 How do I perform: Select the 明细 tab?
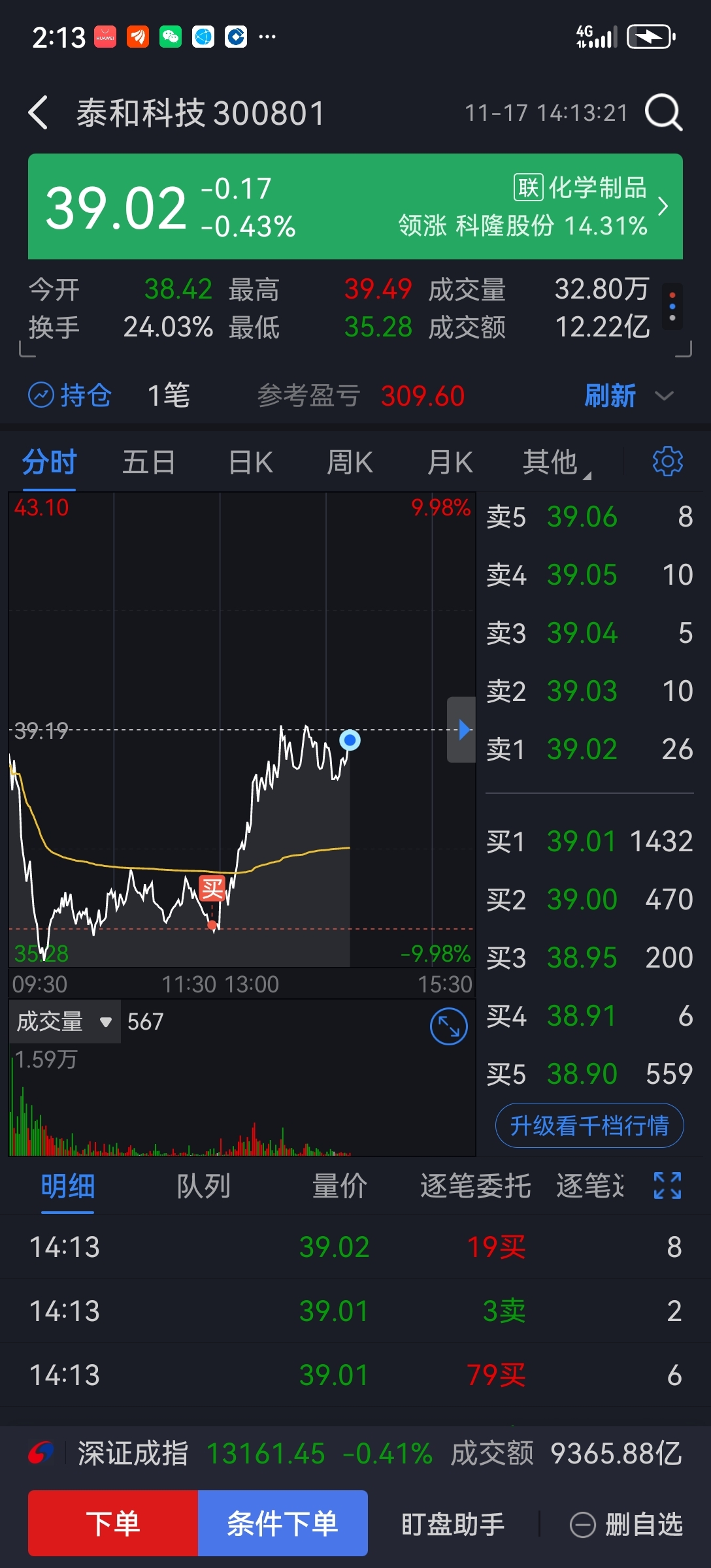68,1186
